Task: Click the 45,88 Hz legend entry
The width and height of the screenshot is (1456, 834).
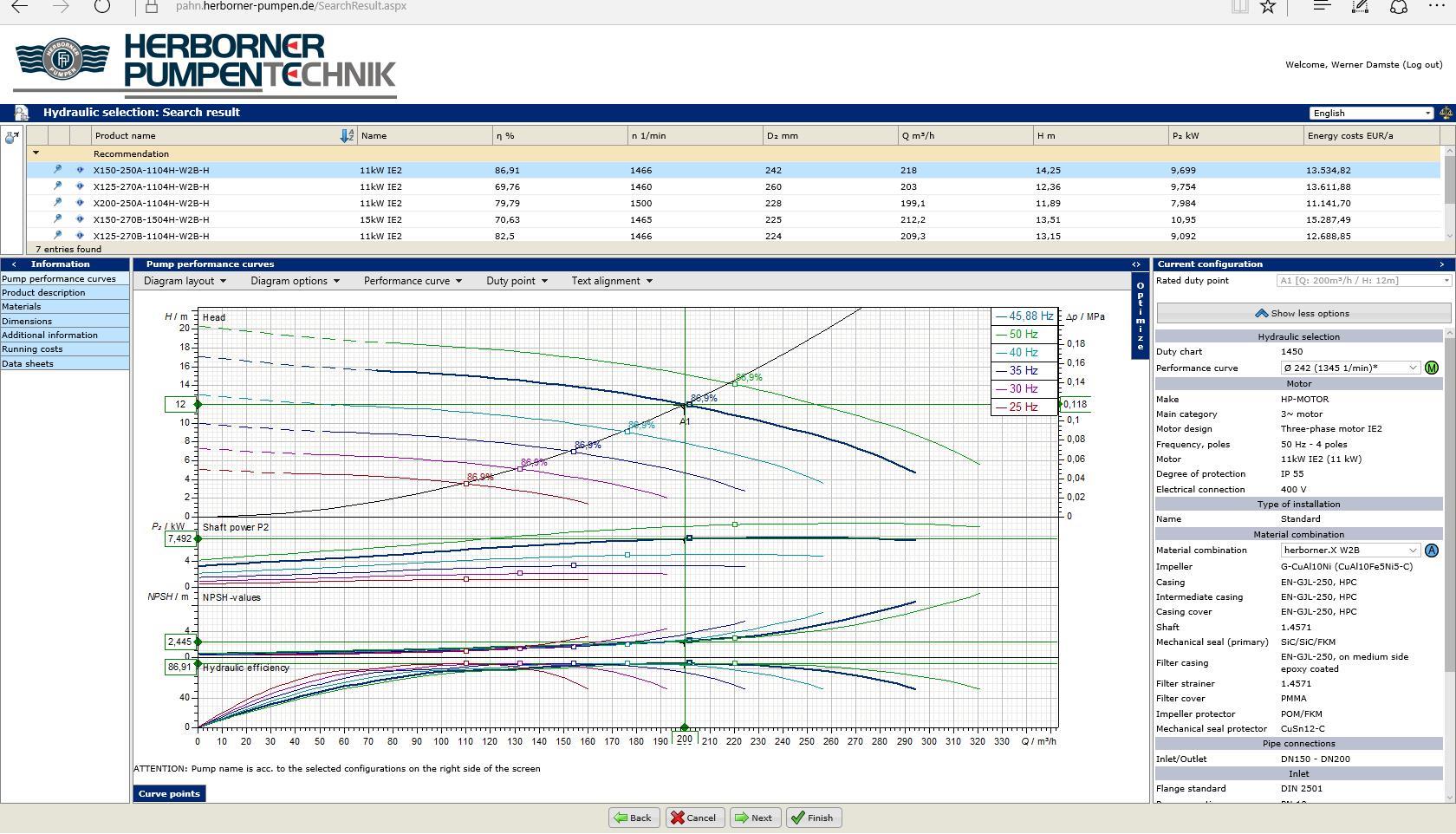Action: pos(1024,316)
